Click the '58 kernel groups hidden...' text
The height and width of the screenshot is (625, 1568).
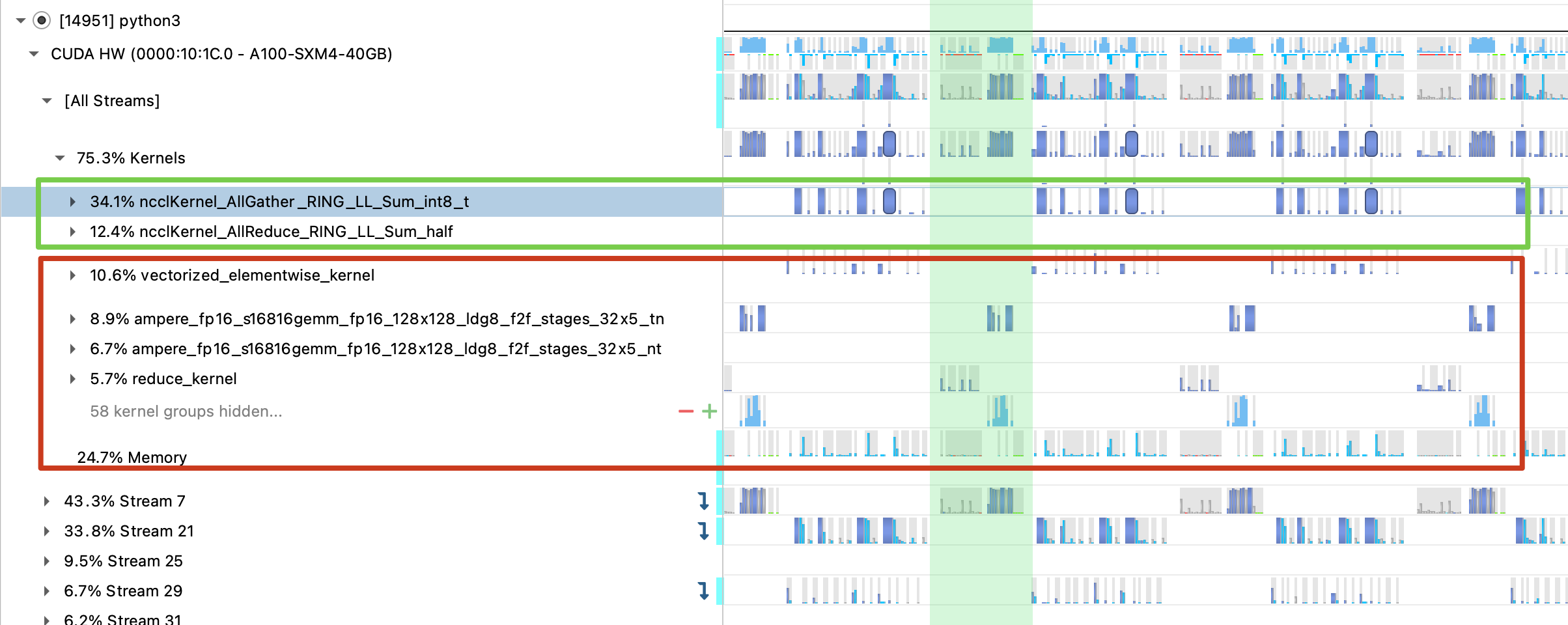(186, 411)
